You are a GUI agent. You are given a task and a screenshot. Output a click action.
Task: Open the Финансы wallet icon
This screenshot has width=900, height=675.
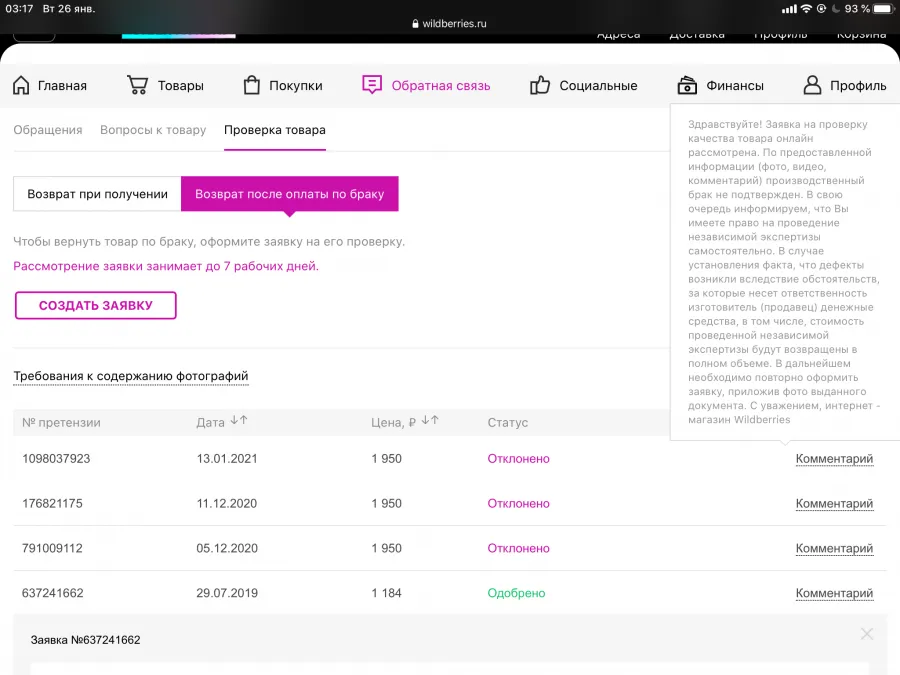(687, 85)
